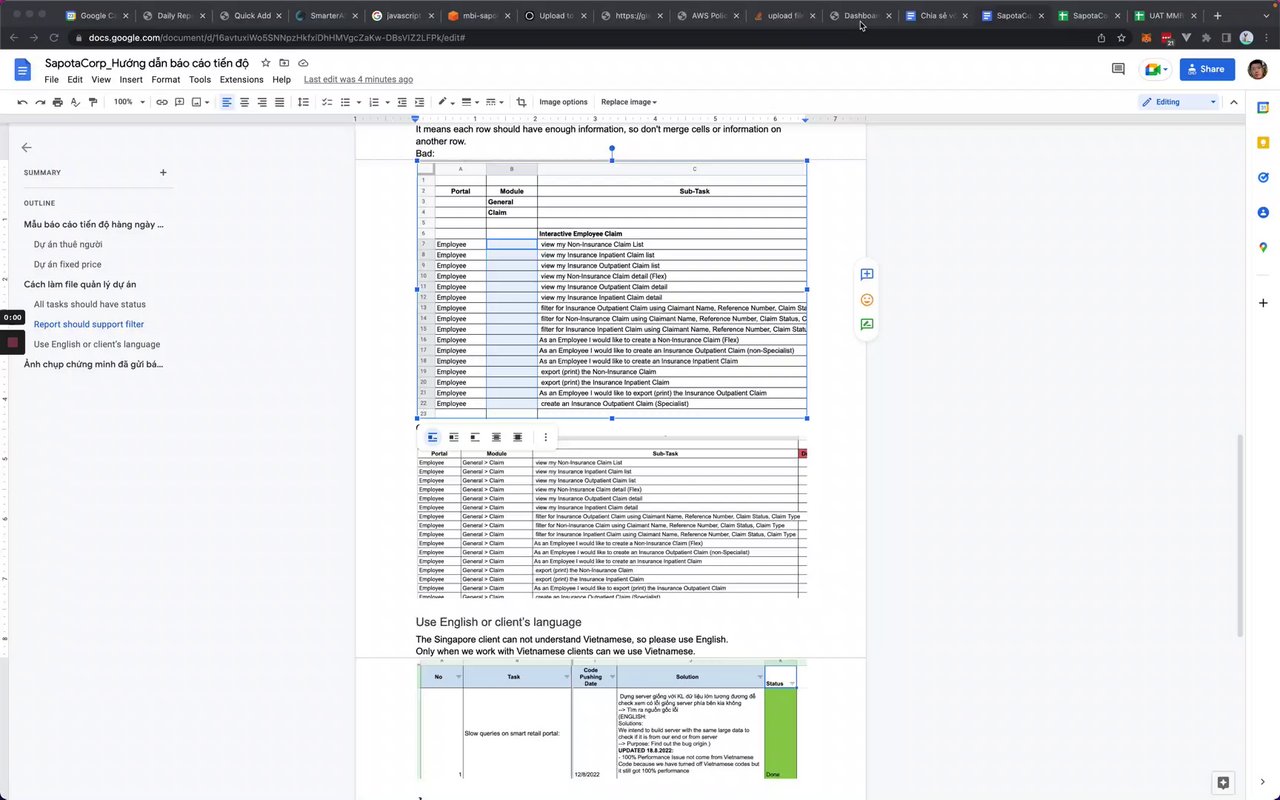Open line and paragraph spacing options
This screenshot has width=1280, height=800.
pos(304,102)
